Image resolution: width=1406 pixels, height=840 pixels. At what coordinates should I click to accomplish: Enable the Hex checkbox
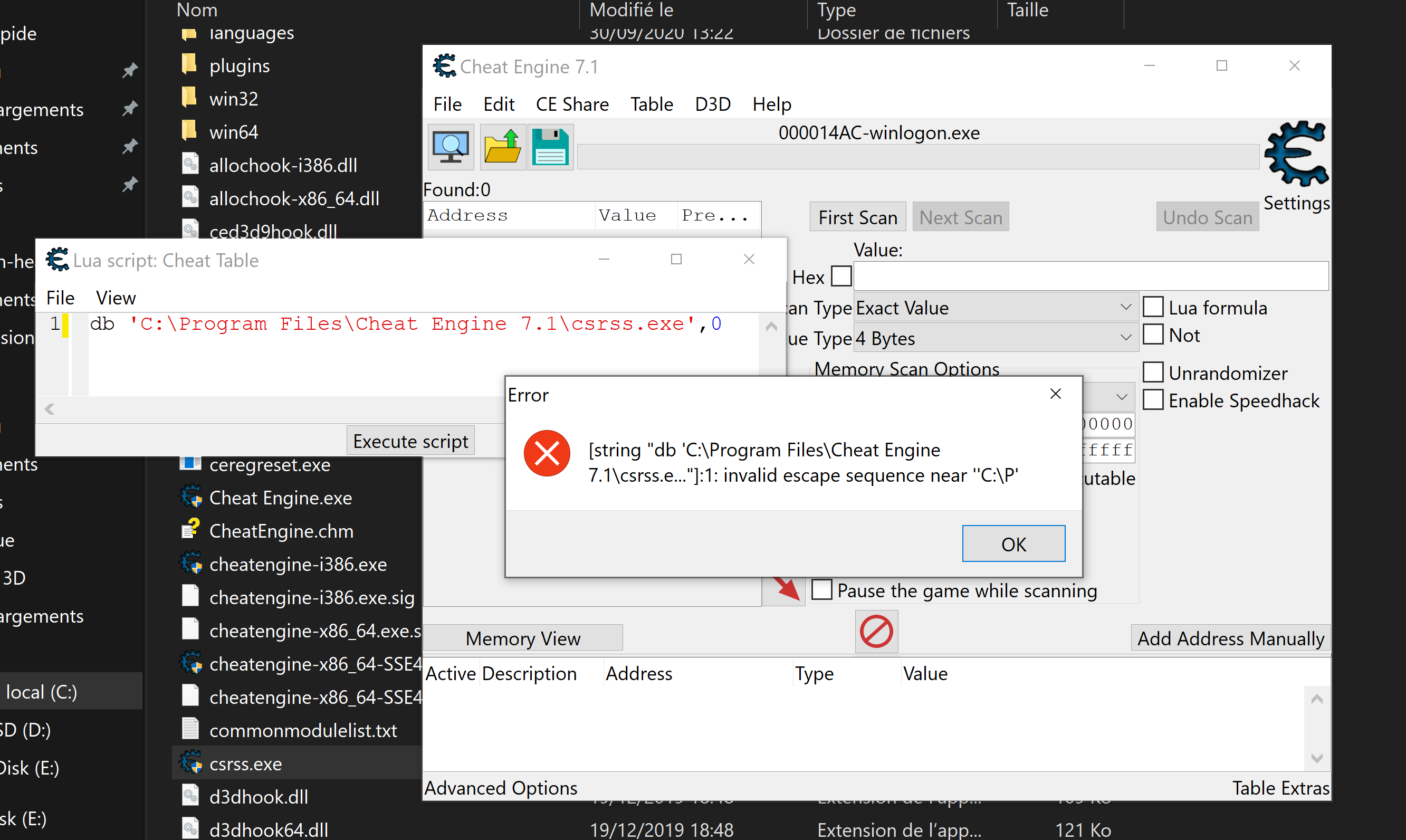pyautogui.click(x=841, y=277)
